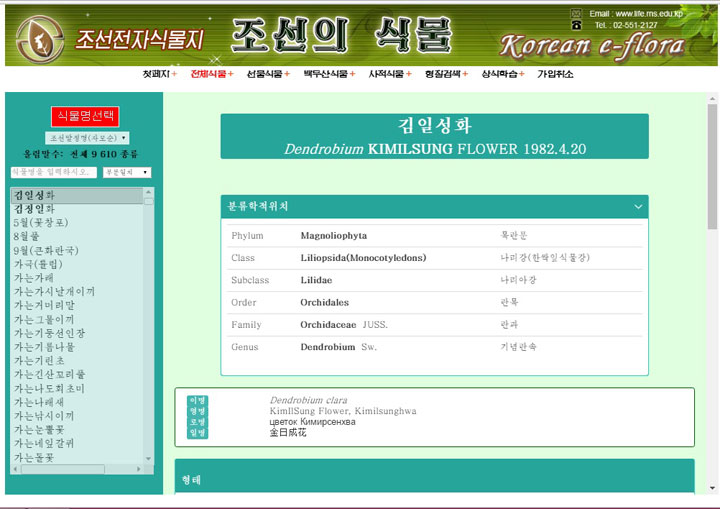This screenshot has height=509, width=720.
Task: Select 가는낚시이끼 in plant list
Action: [44, 416]
